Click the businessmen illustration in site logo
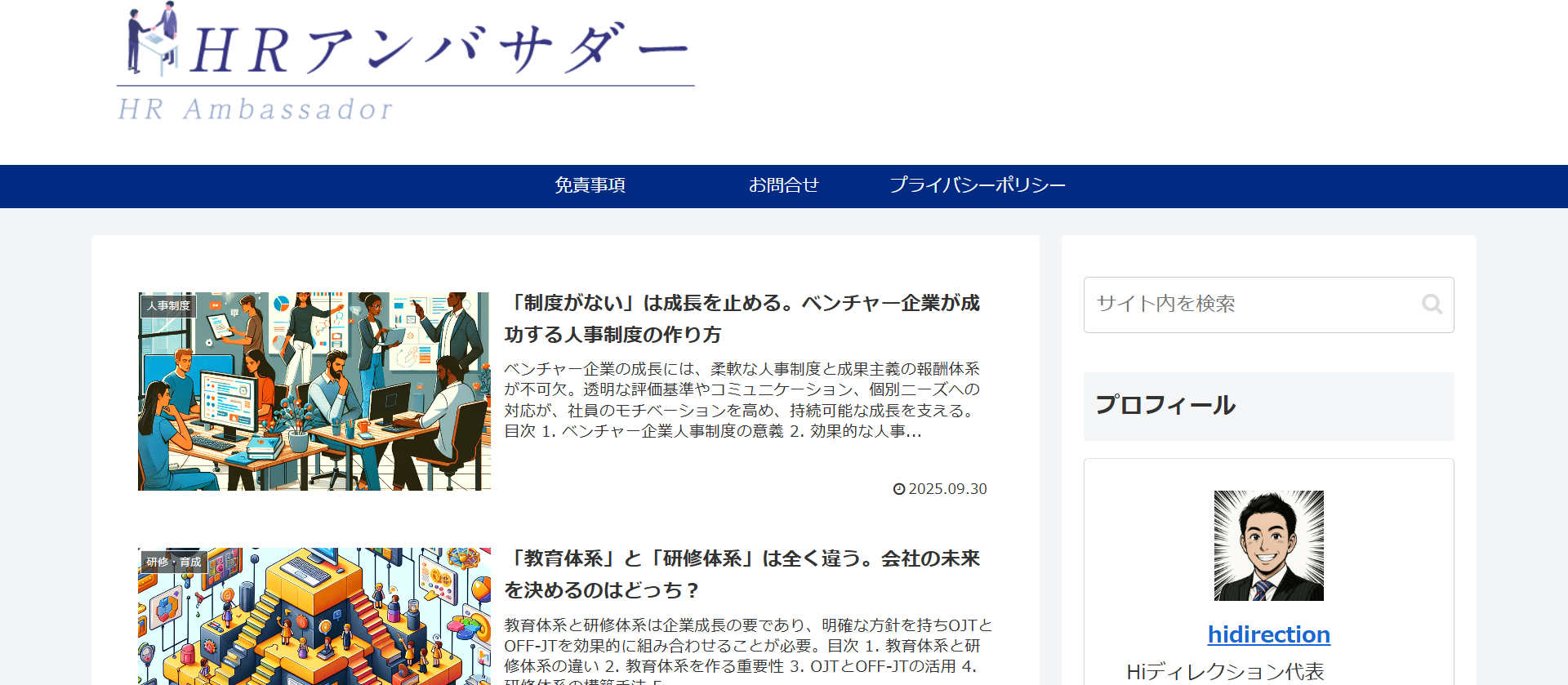Screen dimensions: 1568x685 pos(153,38)
